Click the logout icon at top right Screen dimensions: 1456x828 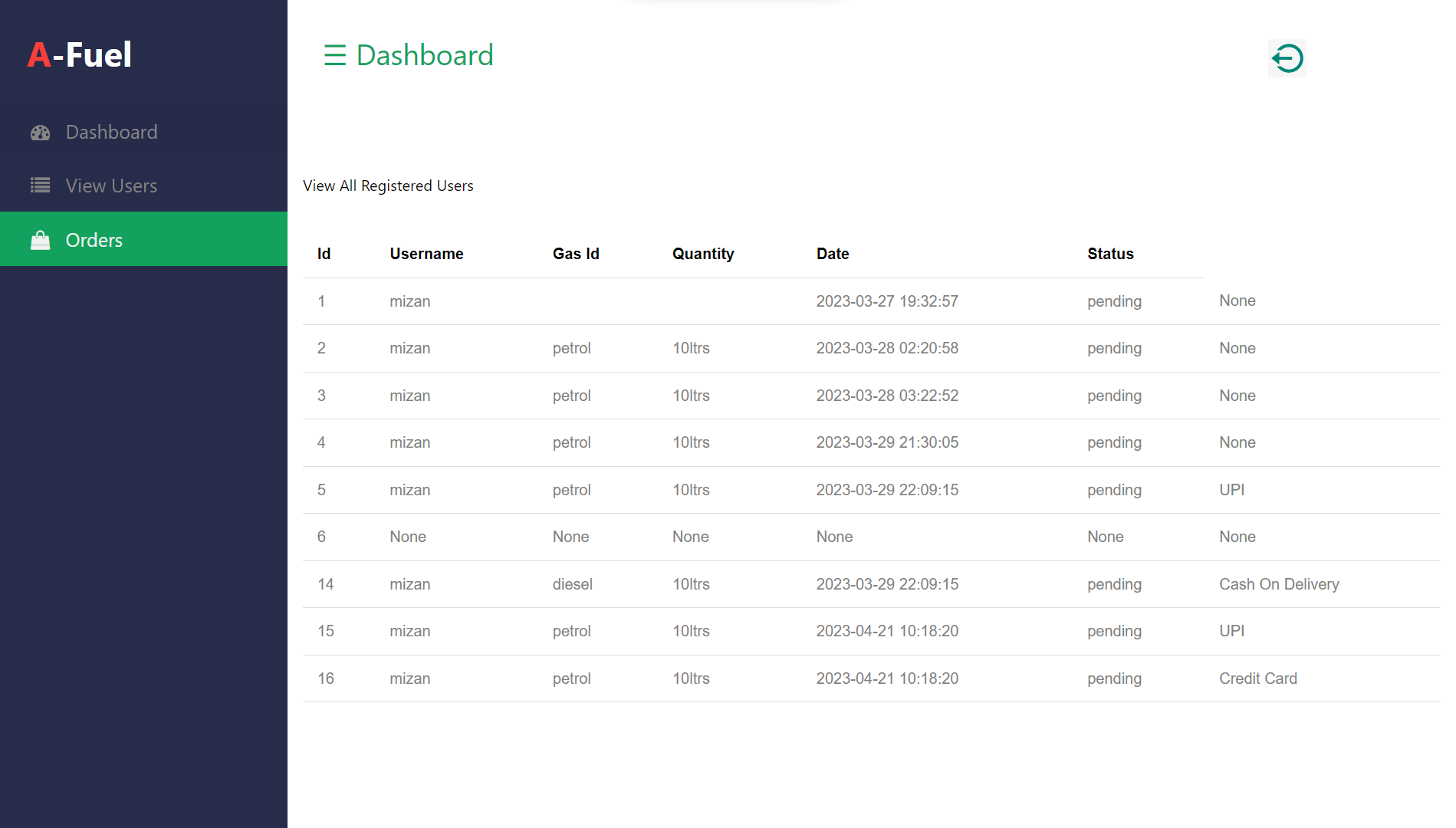tap(1287, 58)
